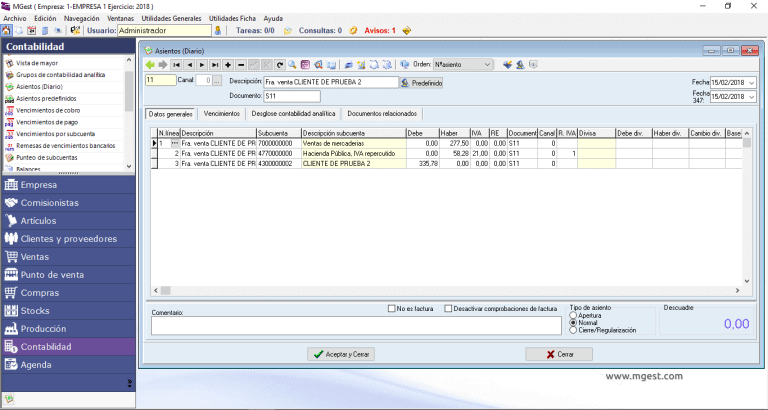
Task: Click the Documento field containing S11
Action: pyautogui.click(x=292, y=96)
